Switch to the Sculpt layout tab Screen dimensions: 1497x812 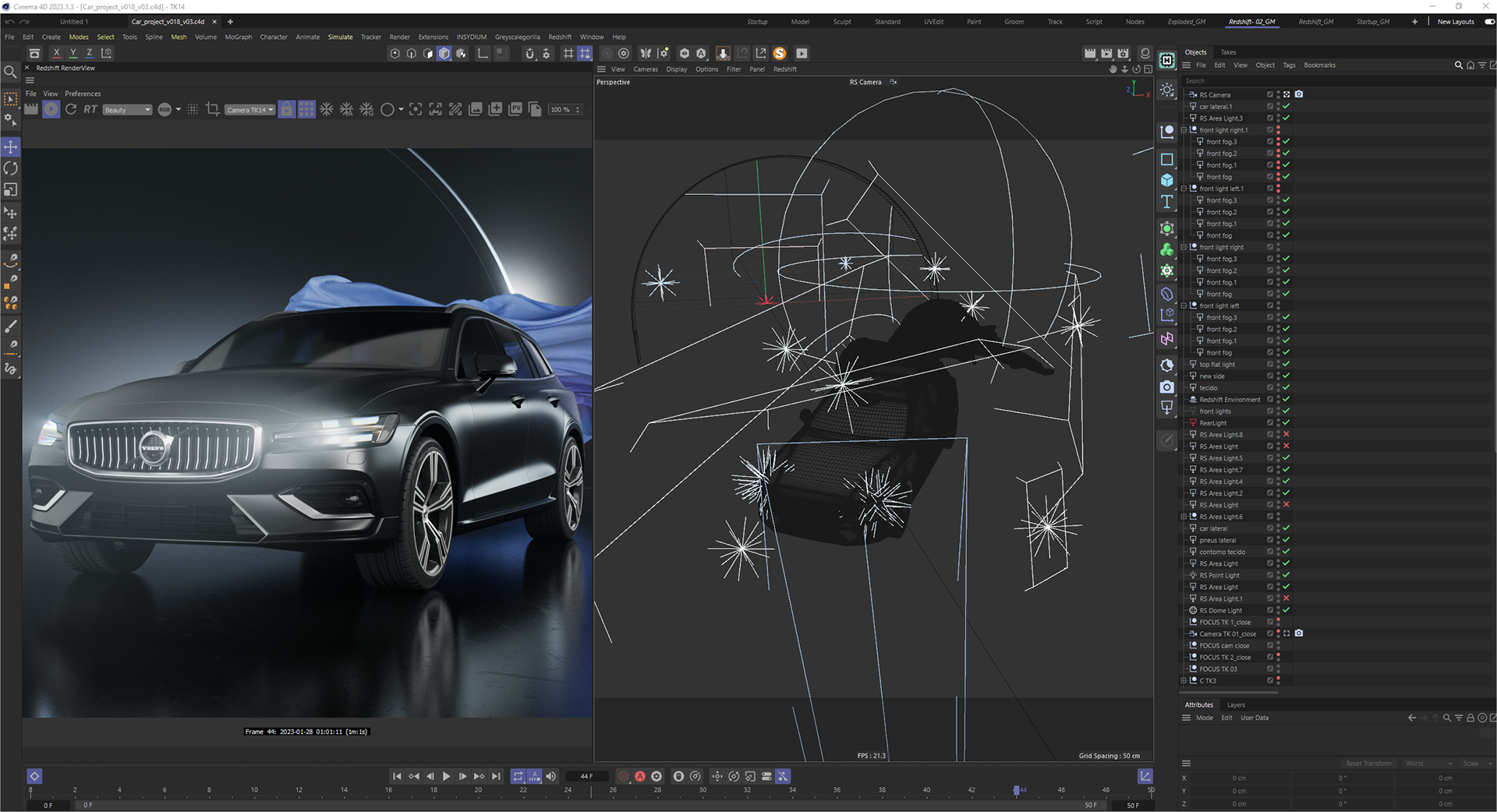point(842,22)
